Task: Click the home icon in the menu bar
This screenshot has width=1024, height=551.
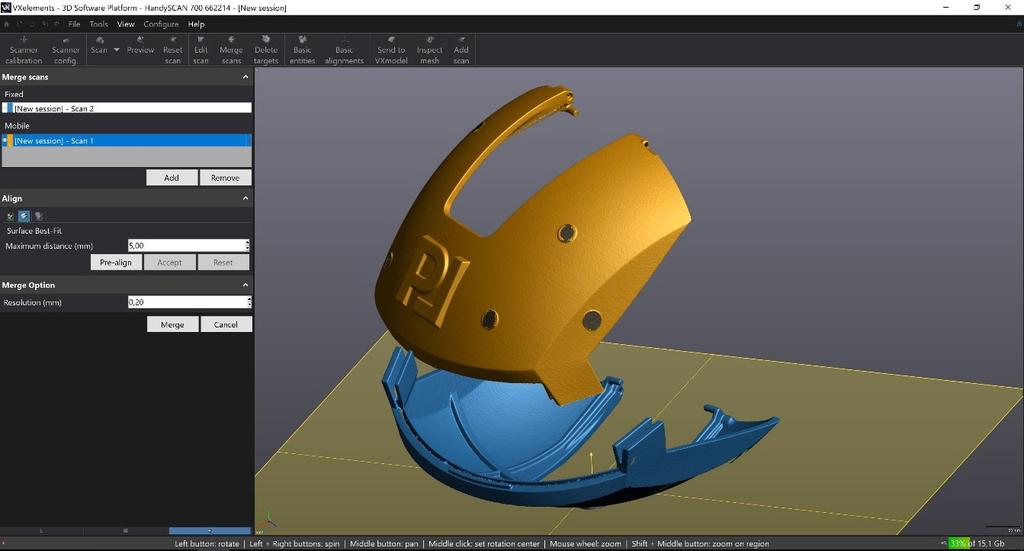Action: tap(7, 24)
